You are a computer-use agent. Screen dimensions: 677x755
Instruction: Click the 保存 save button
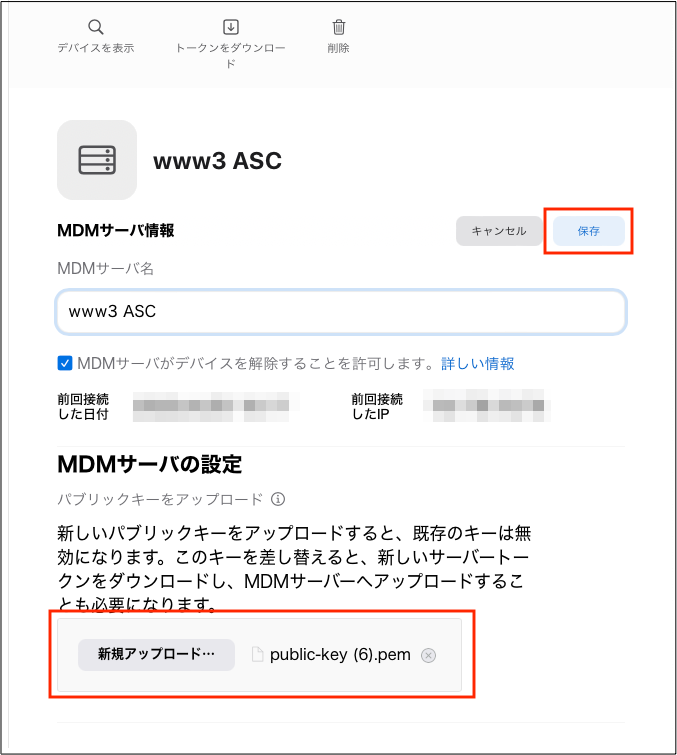(588, 231)
